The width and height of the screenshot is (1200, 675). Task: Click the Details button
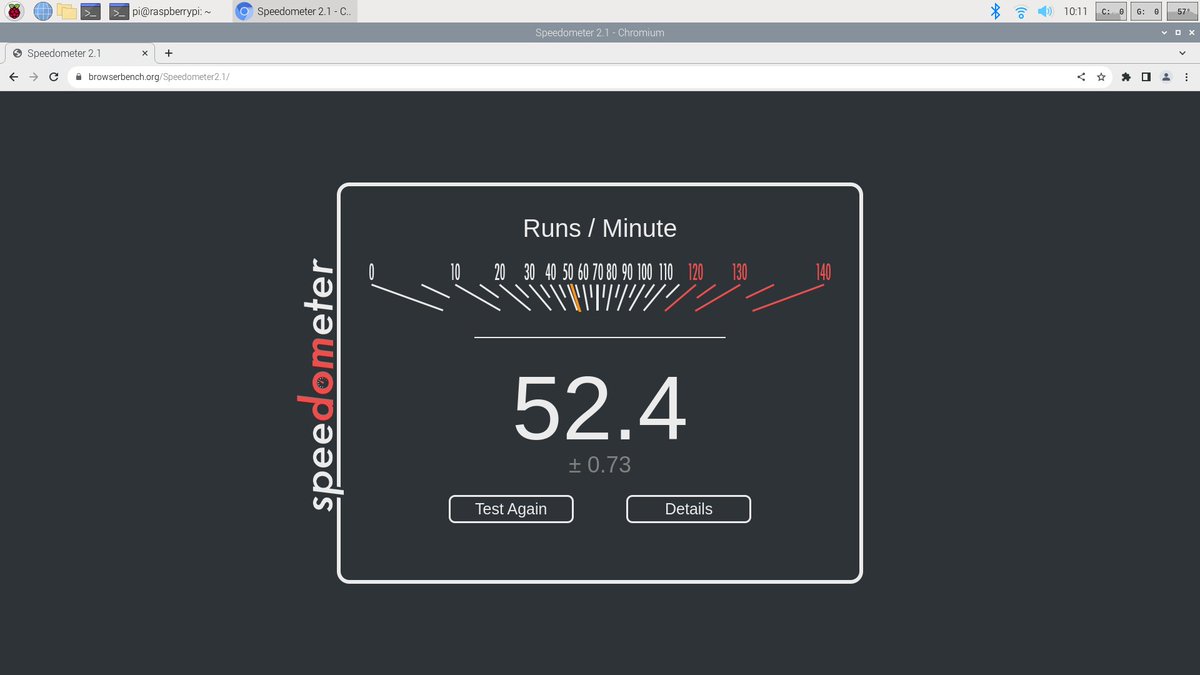(x=689, y=509)
